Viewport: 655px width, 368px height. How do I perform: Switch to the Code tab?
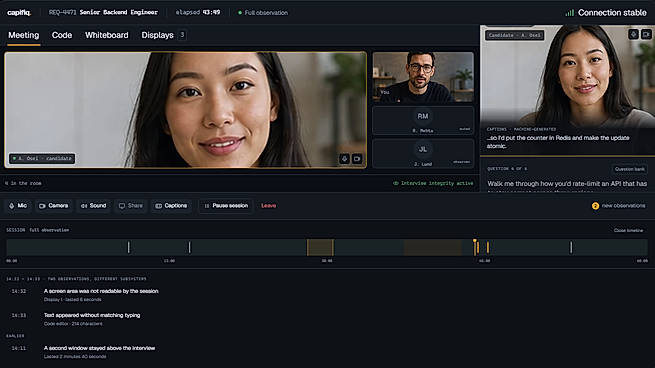pos(62,35)
